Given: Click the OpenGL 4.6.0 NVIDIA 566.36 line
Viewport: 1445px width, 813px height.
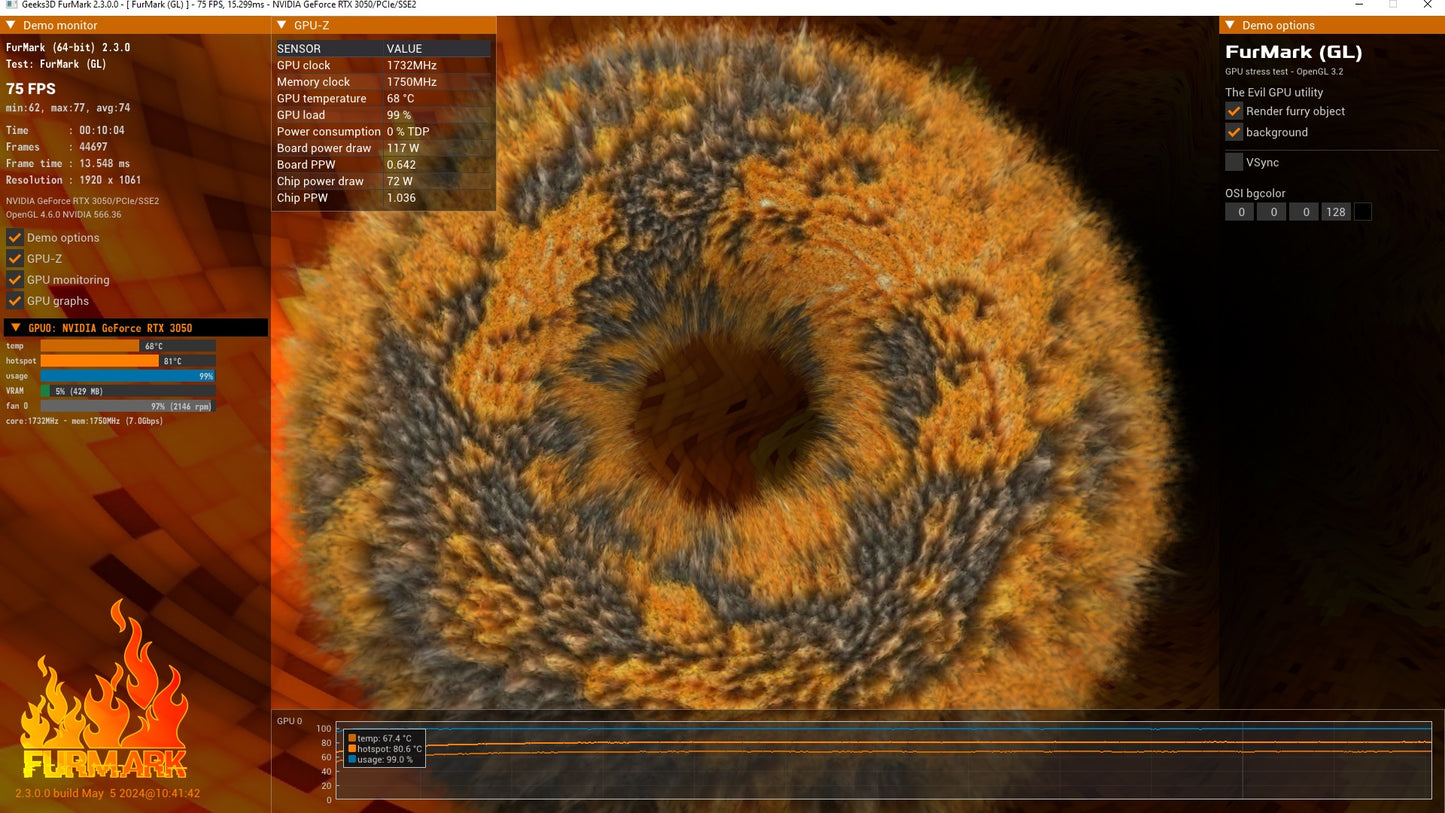Looking at the screenshot, I should 64,215.
